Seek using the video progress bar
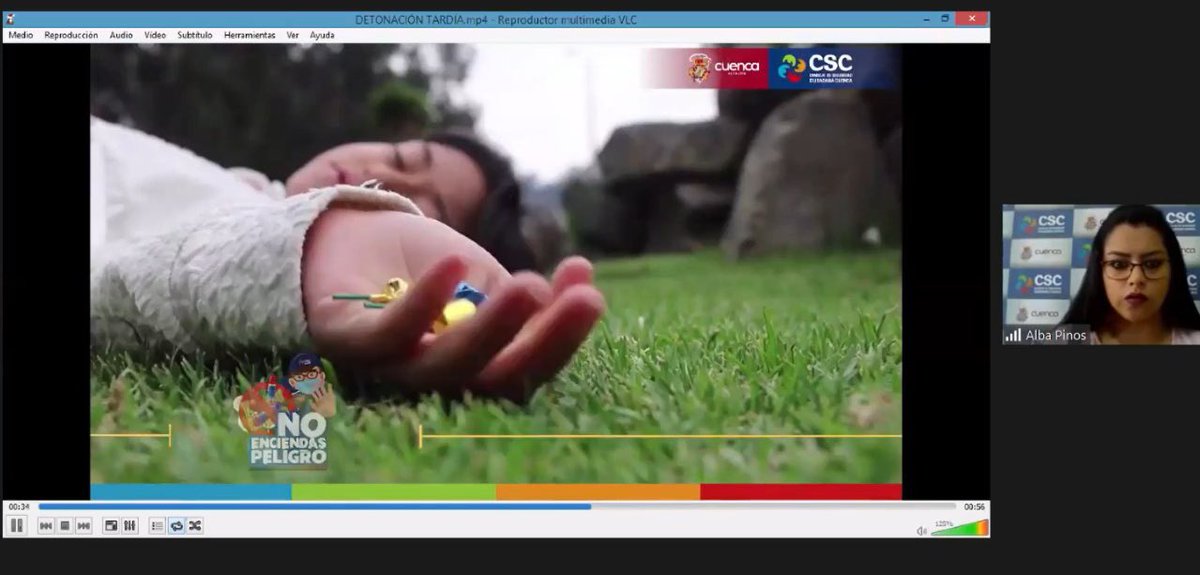 497,506
